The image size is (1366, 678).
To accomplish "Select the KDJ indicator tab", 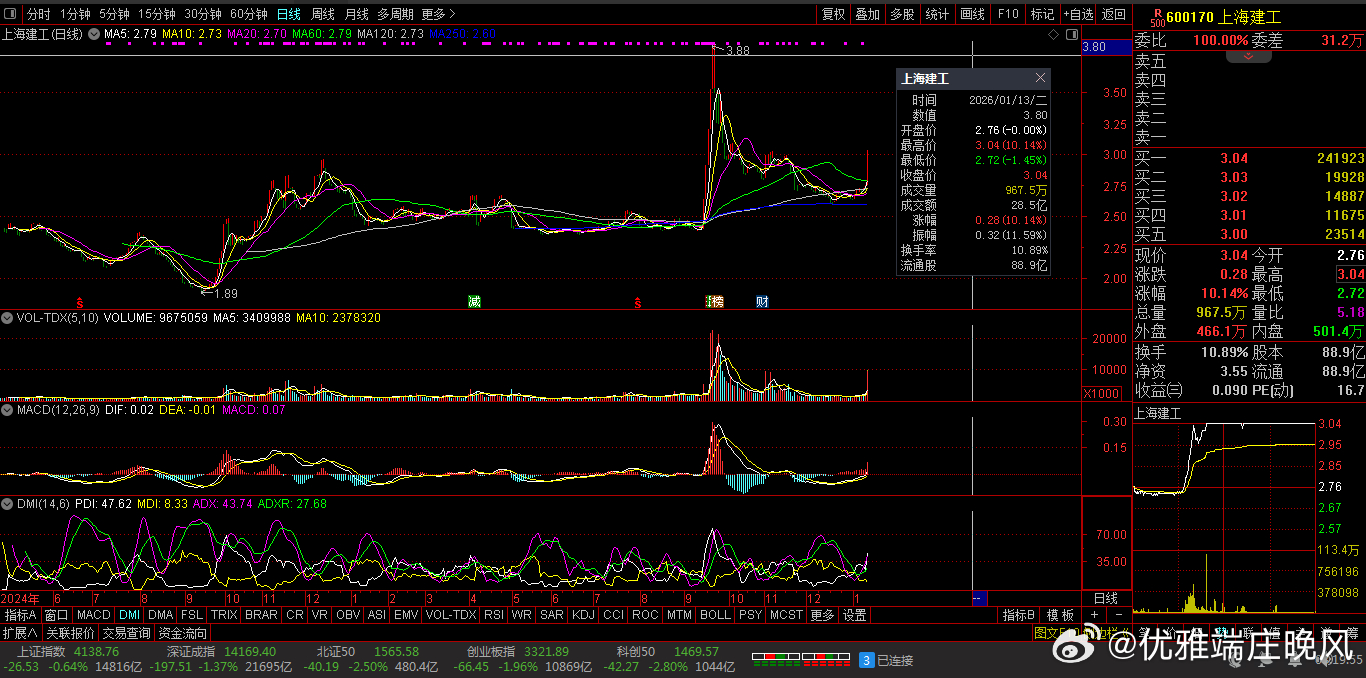I will pos(582,615).
